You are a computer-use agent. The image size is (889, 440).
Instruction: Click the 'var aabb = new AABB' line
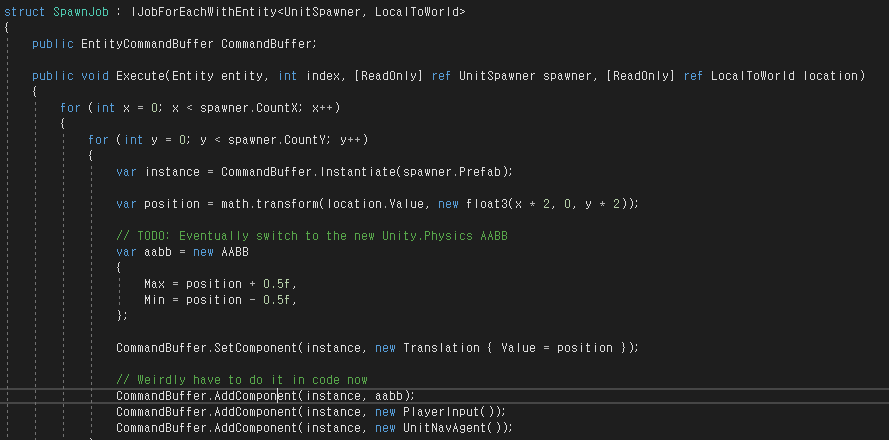pos(183,252)
